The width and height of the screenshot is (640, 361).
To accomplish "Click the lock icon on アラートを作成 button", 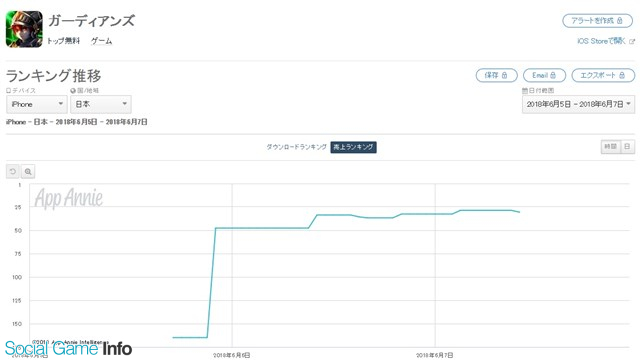I will tap(620, 20).
